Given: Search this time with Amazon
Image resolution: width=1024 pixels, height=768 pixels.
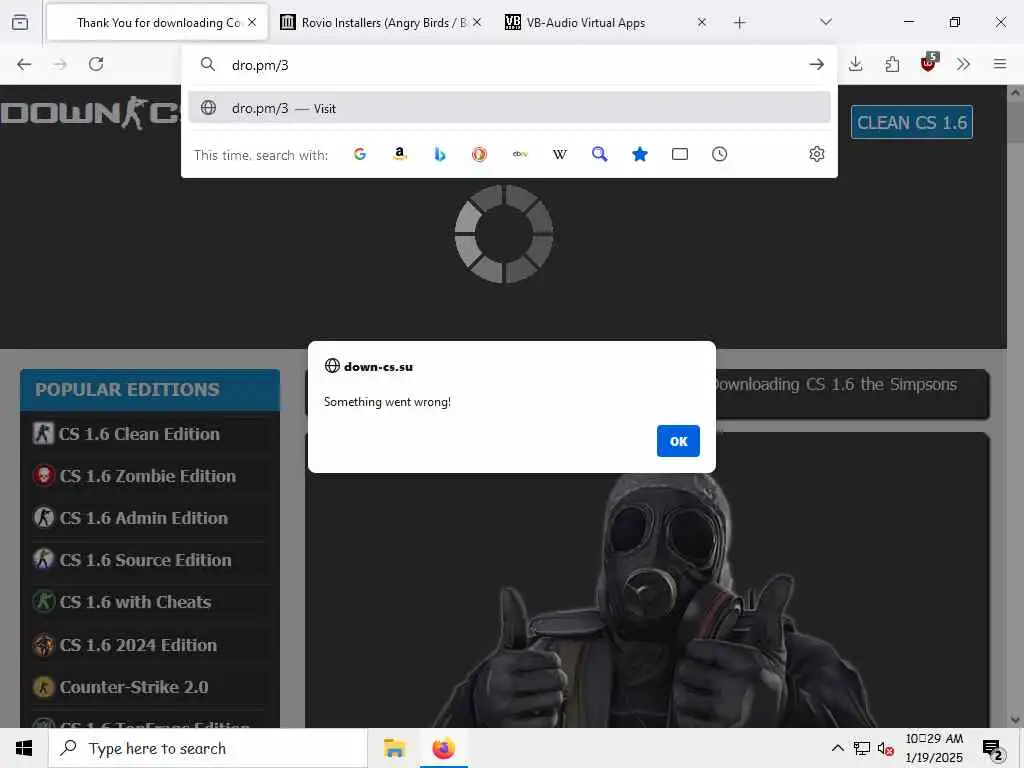Looking at the screenshot, I should 400,154.
